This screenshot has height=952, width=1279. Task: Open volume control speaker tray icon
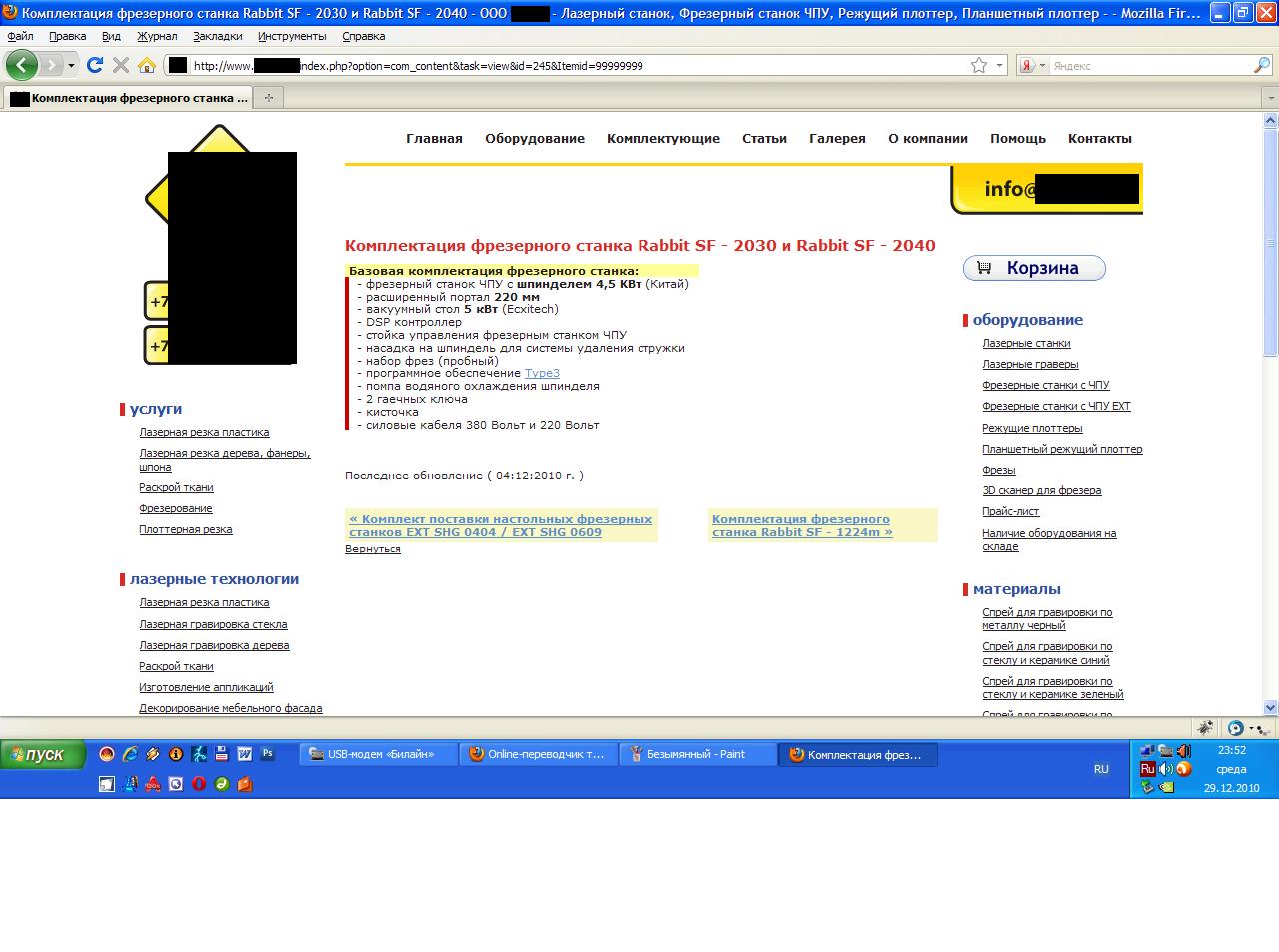pos(1166,769)
